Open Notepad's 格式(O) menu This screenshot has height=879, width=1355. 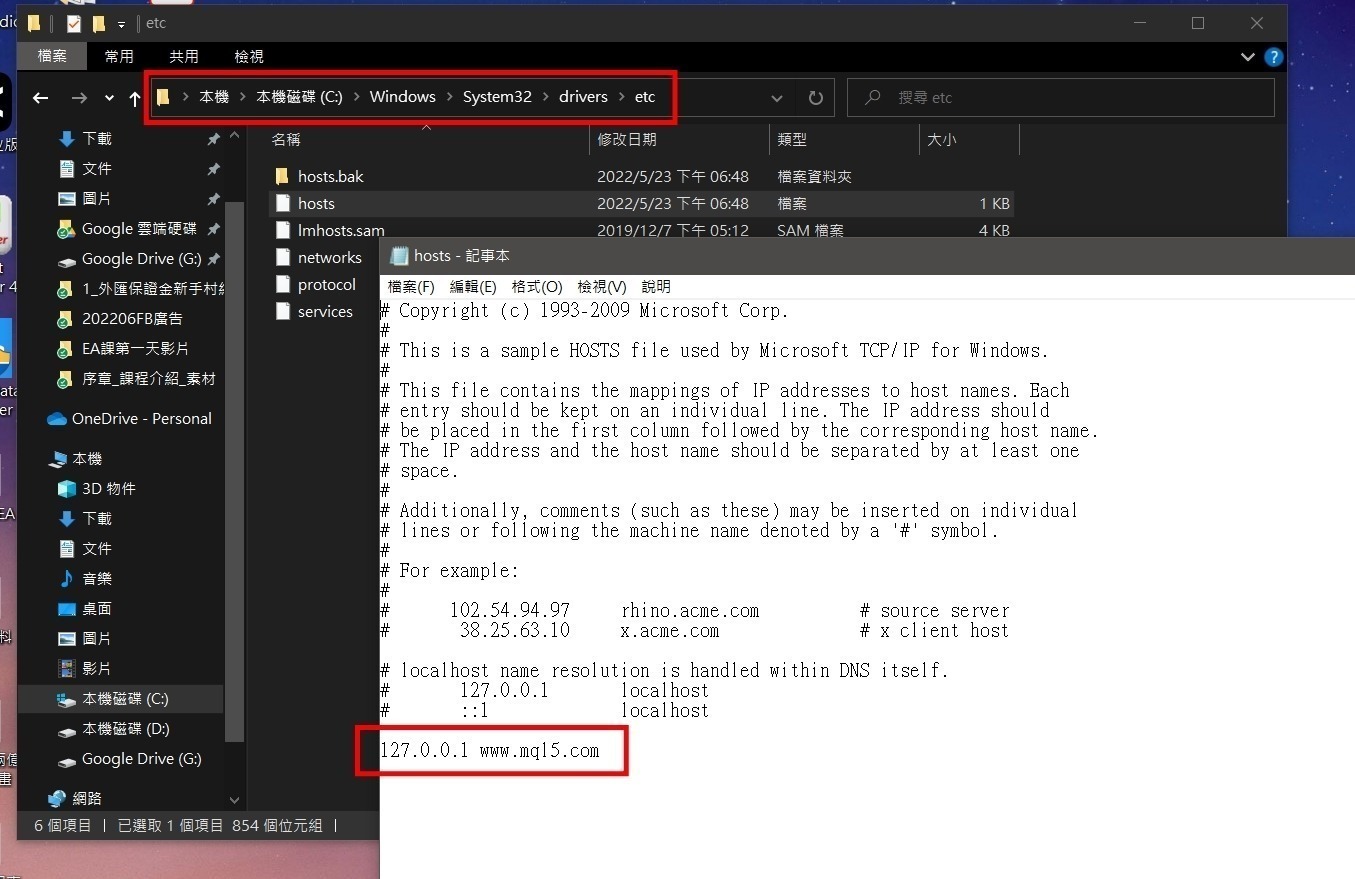537,287
